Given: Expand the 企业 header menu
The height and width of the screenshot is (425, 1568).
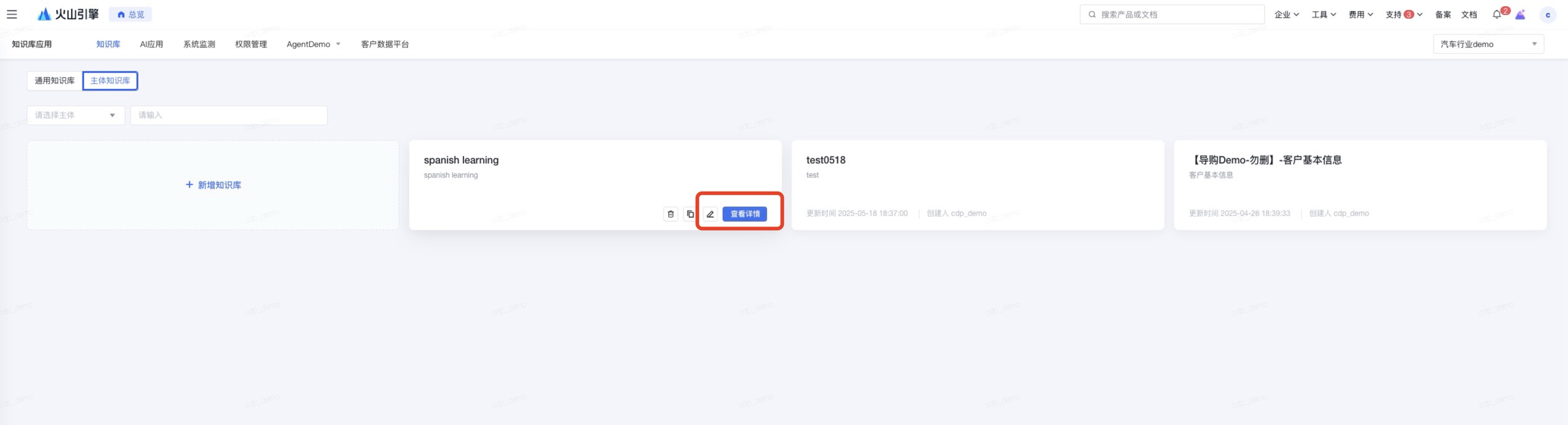Looking at the screenshot, I should (1287, 14).
